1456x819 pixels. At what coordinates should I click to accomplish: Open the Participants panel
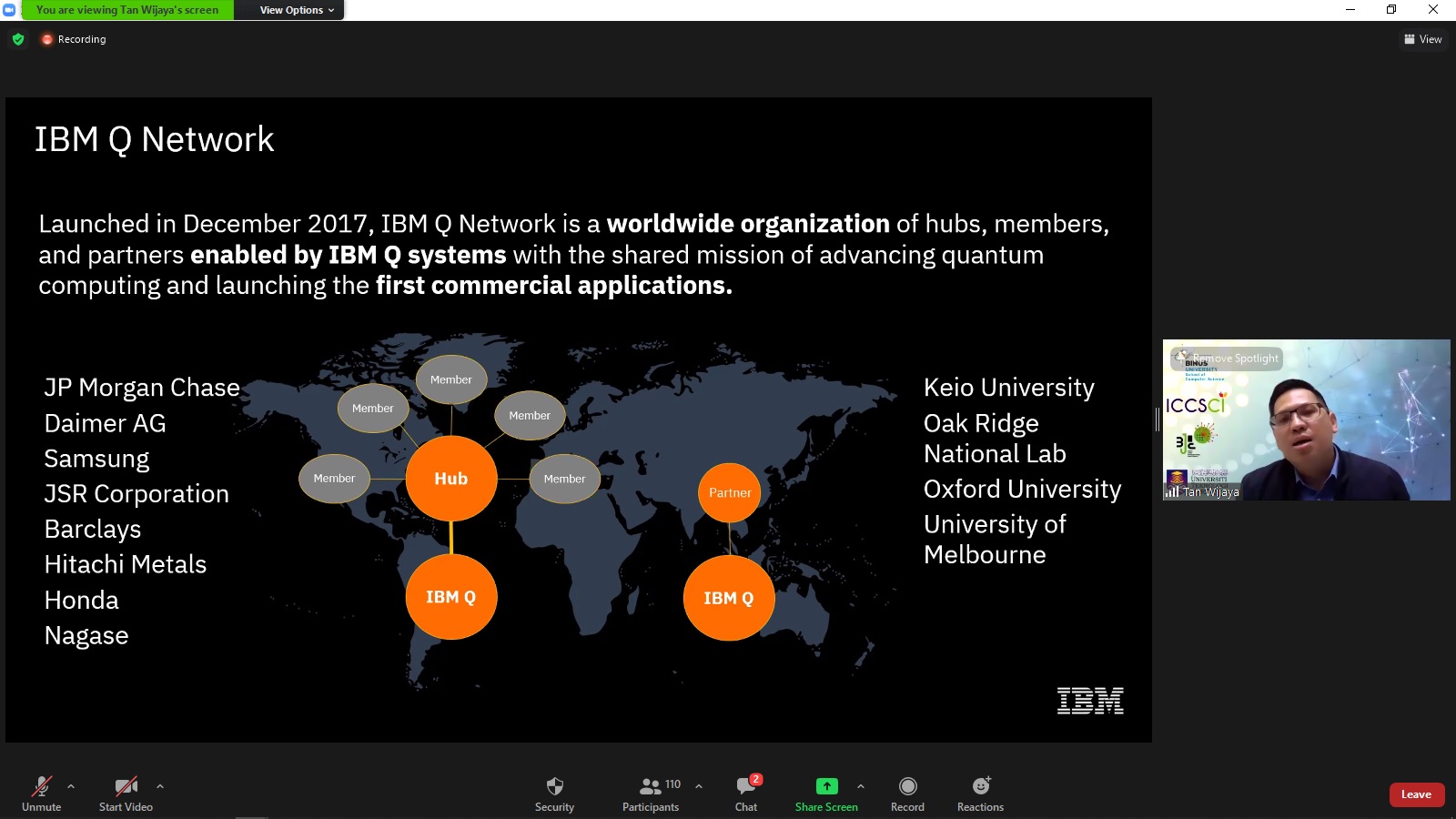pos(651,794)
